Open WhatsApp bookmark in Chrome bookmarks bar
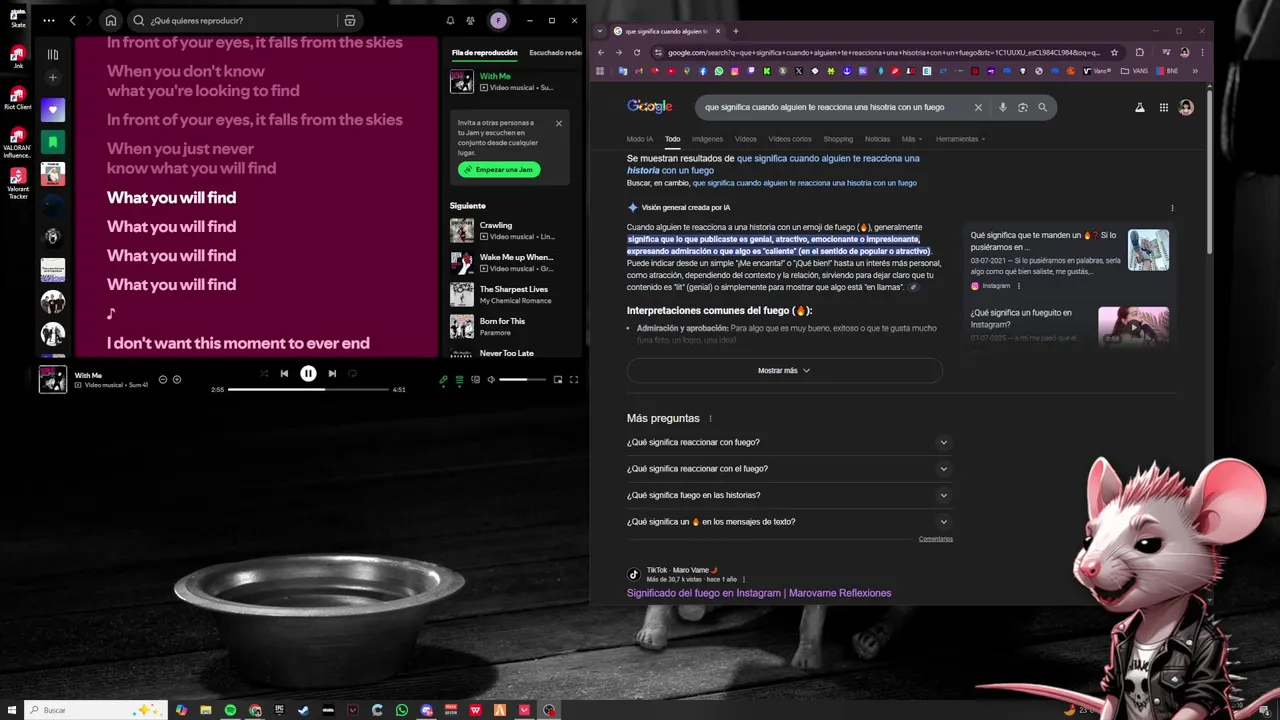The image size is (1280, 720). pyautogui.click(x=718, y=71)
